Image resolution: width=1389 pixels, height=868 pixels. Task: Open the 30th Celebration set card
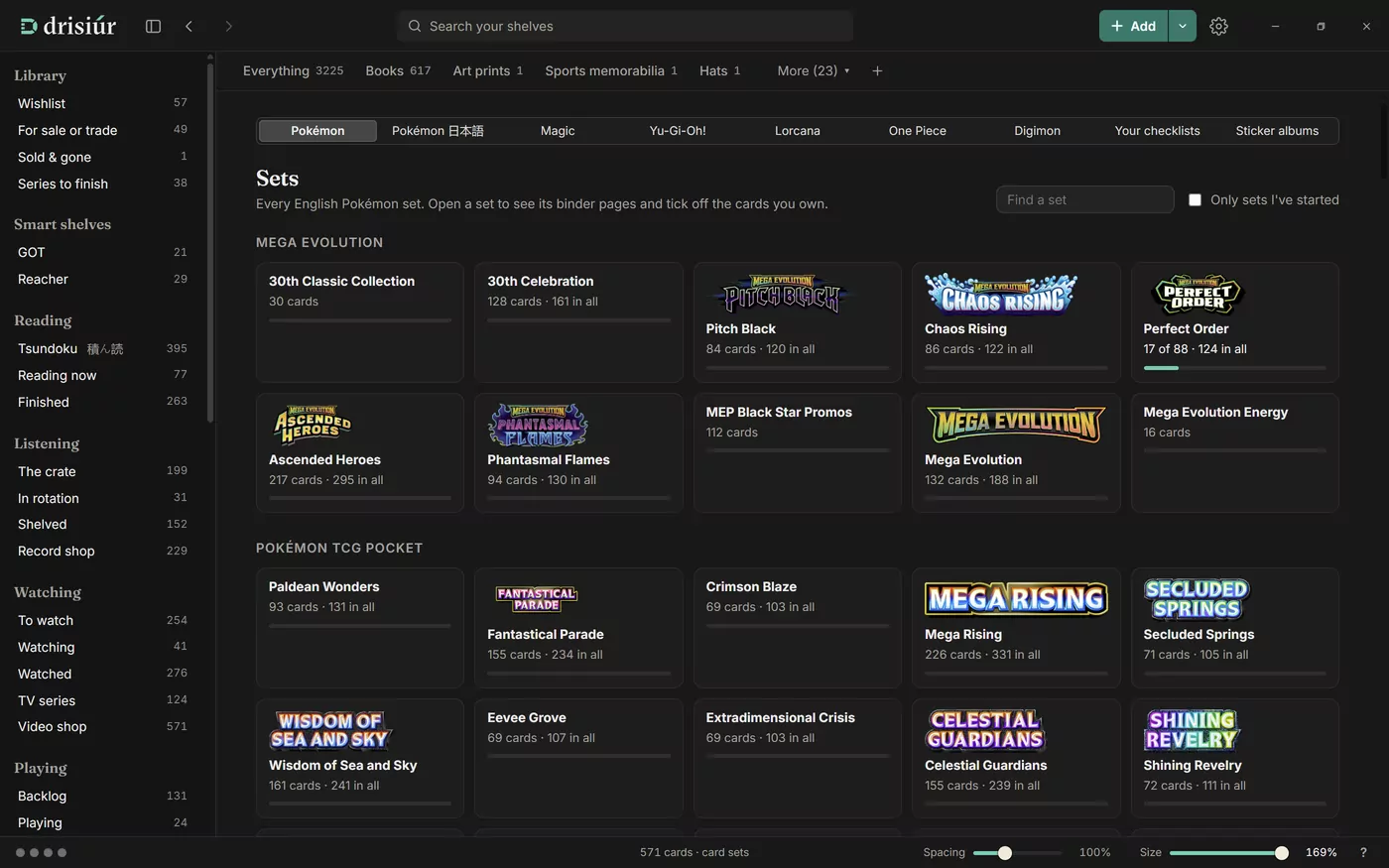click(x=578, y=322)
